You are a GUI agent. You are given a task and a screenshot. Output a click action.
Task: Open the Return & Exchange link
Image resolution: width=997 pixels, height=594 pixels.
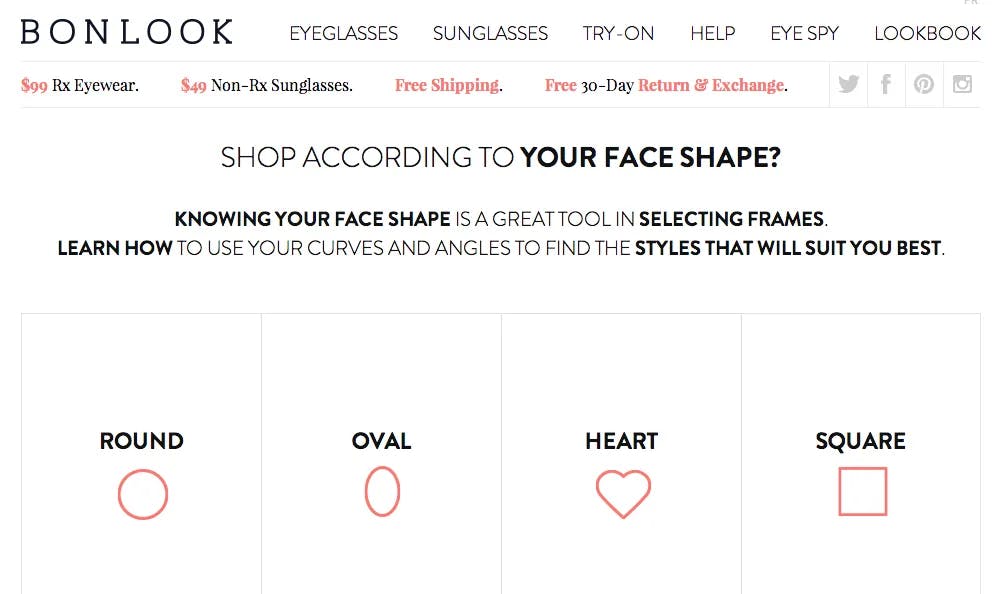pyautogui.click(x=712, y=85)
